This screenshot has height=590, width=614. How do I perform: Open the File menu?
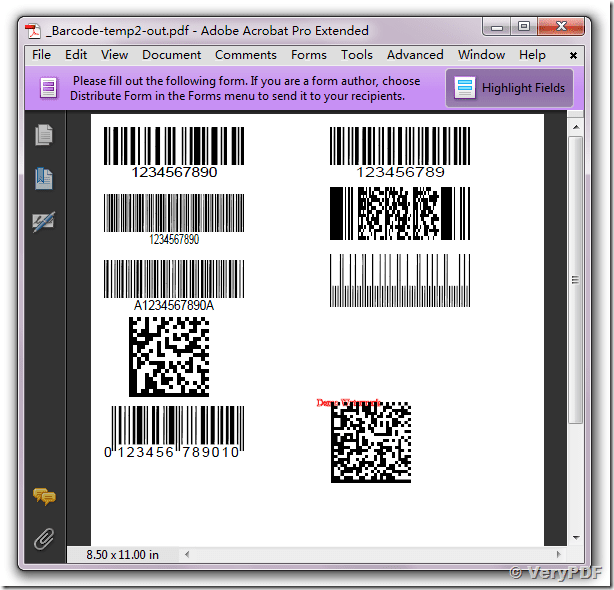click(42, 55)
